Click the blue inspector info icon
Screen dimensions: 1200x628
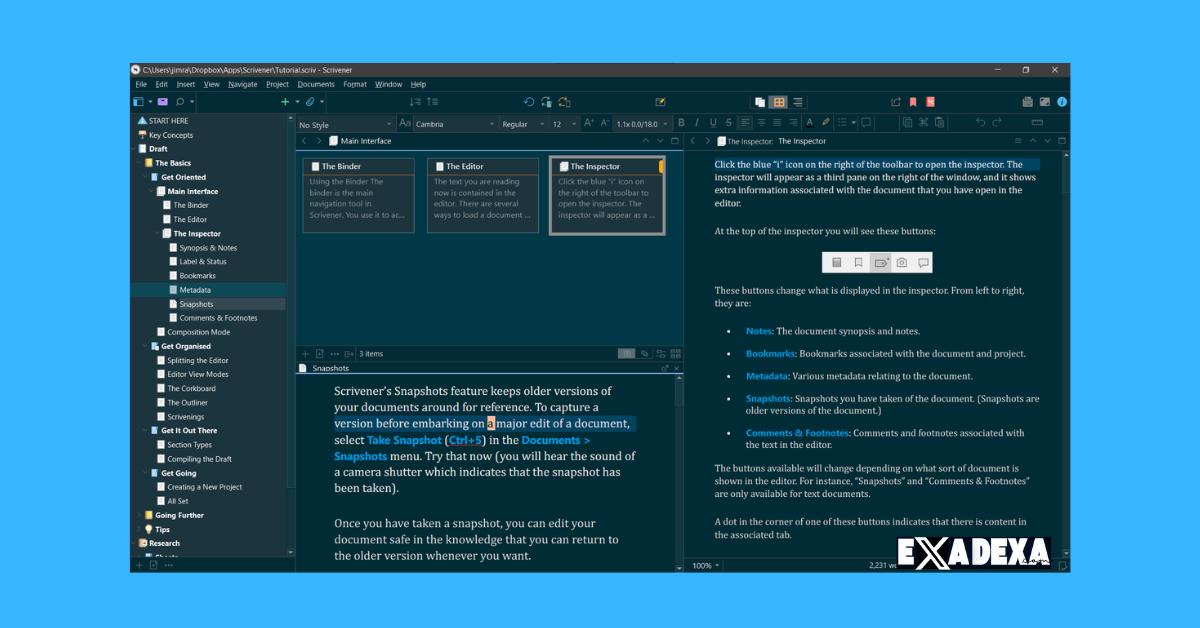1061,101
